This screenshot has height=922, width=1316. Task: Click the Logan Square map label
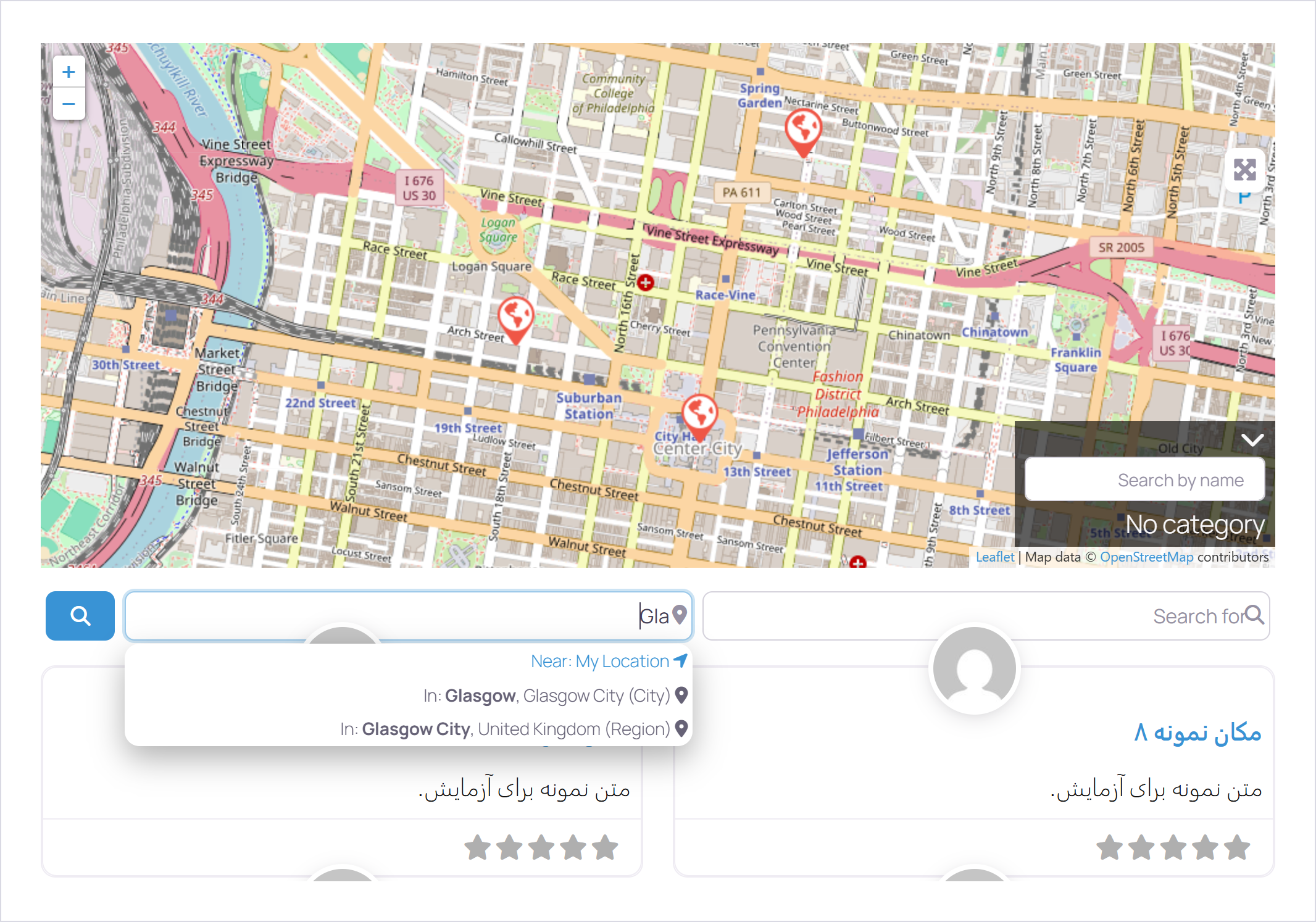(x=491, y=267)
